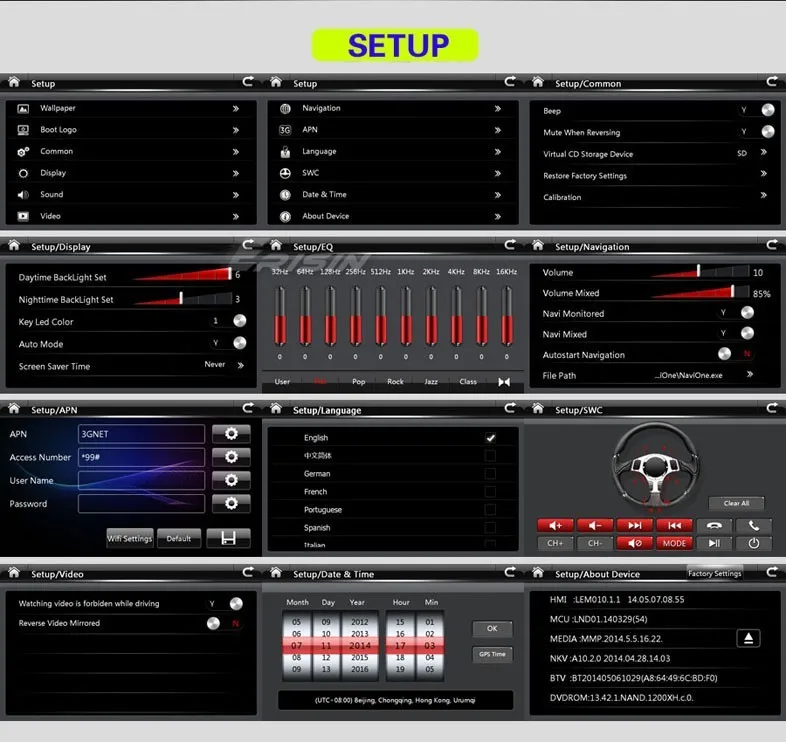
Task: Click the 3G APN icon
Action: 285,130
